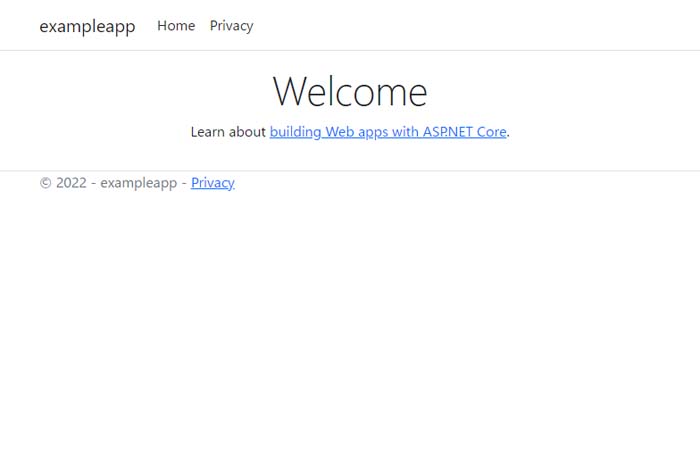The image size is (700, 457).
Task: Follow the building Web apps with ASP.NET Core link
Action: coord(388,132)
